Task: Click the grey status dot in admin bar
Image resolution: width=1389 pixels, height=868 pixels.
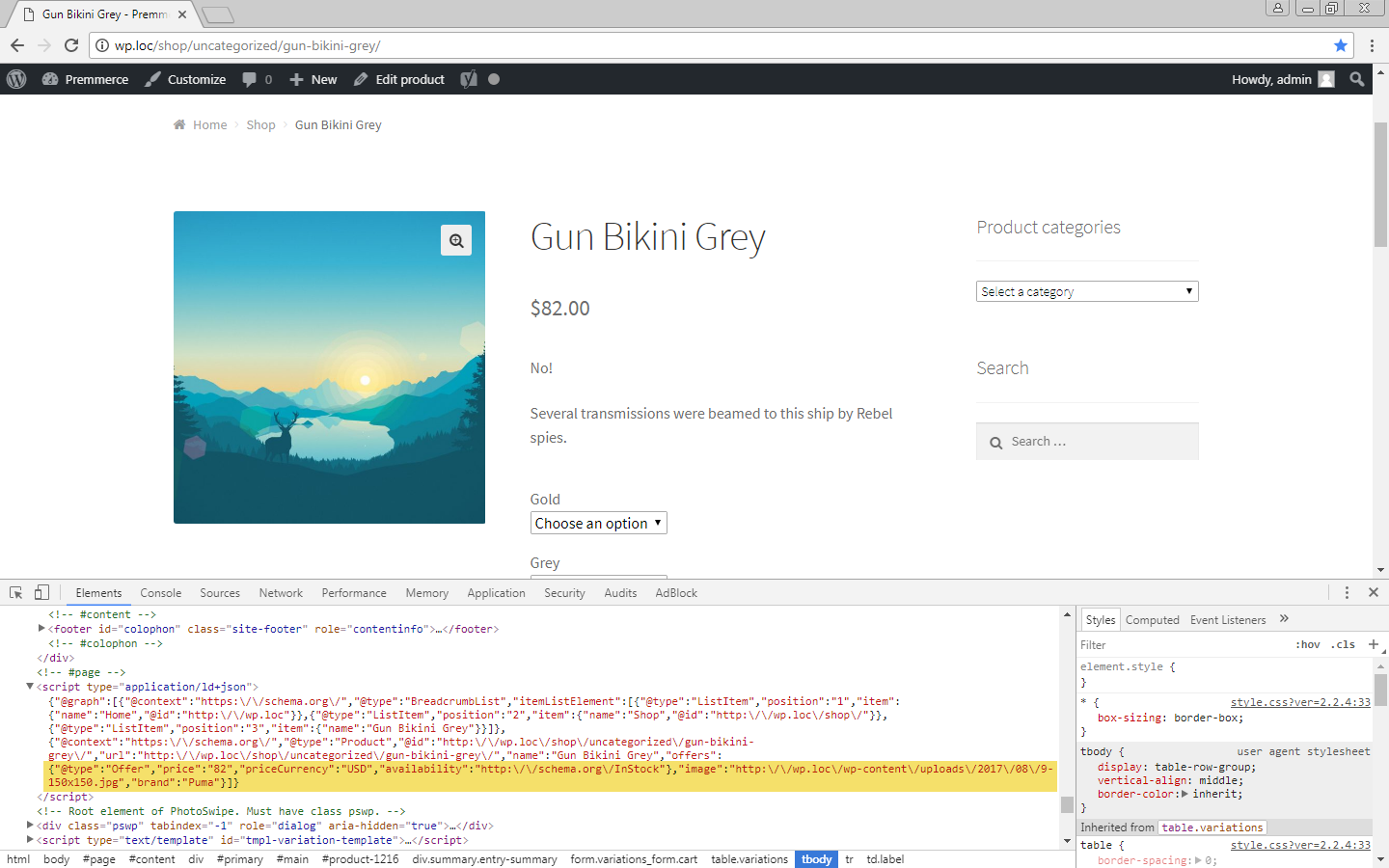Action: coord(494,79)
